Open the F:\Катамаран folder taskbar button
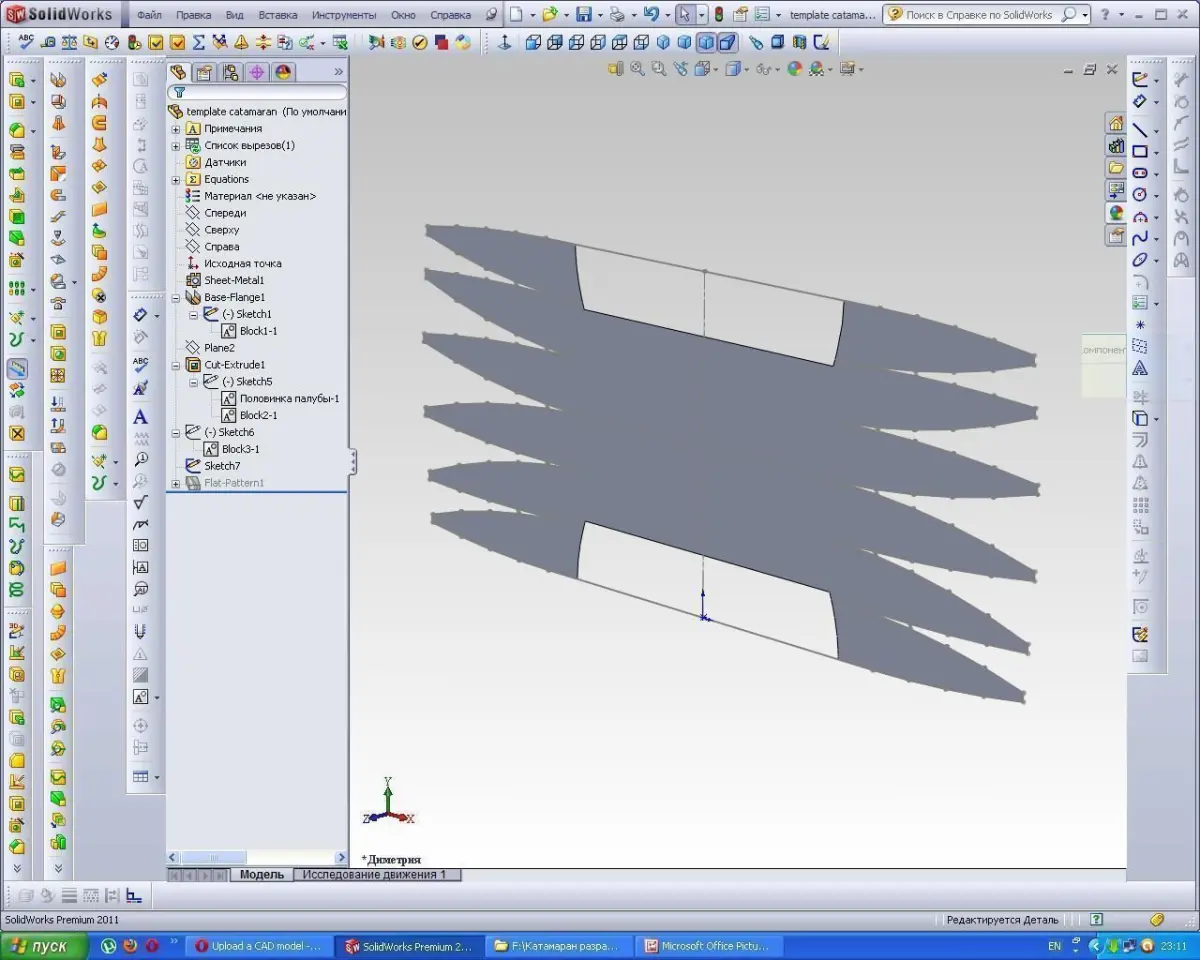 pos(560,946)
